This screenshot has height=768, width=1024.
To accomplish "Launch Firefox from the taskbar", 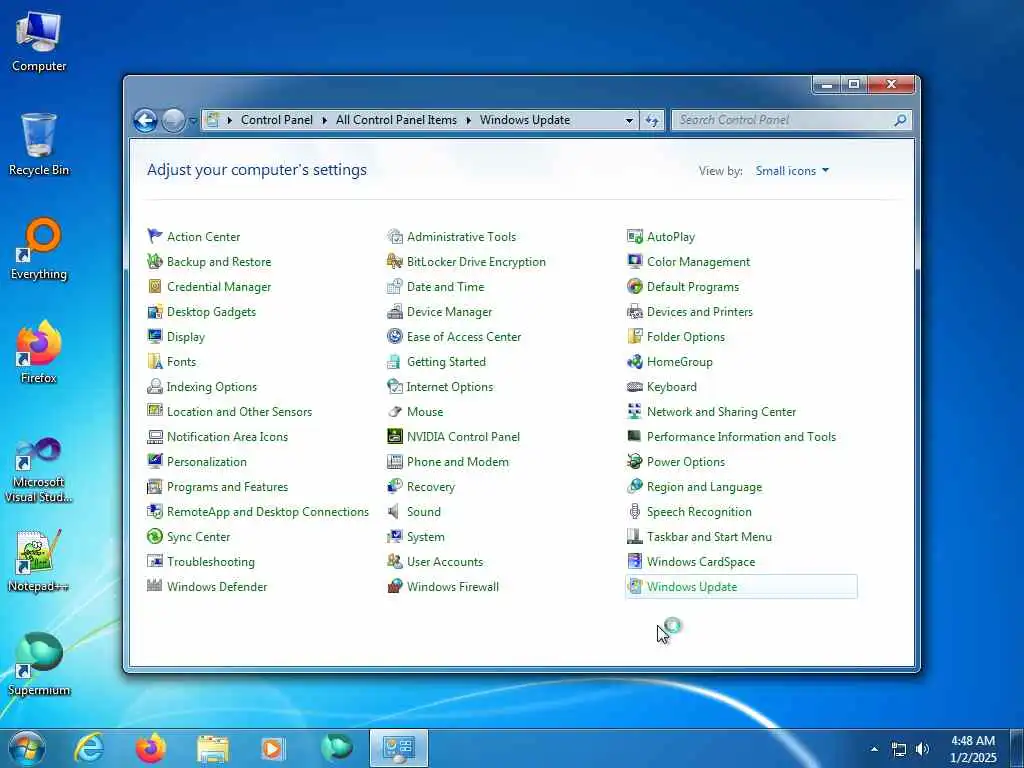I will (151, 748).
